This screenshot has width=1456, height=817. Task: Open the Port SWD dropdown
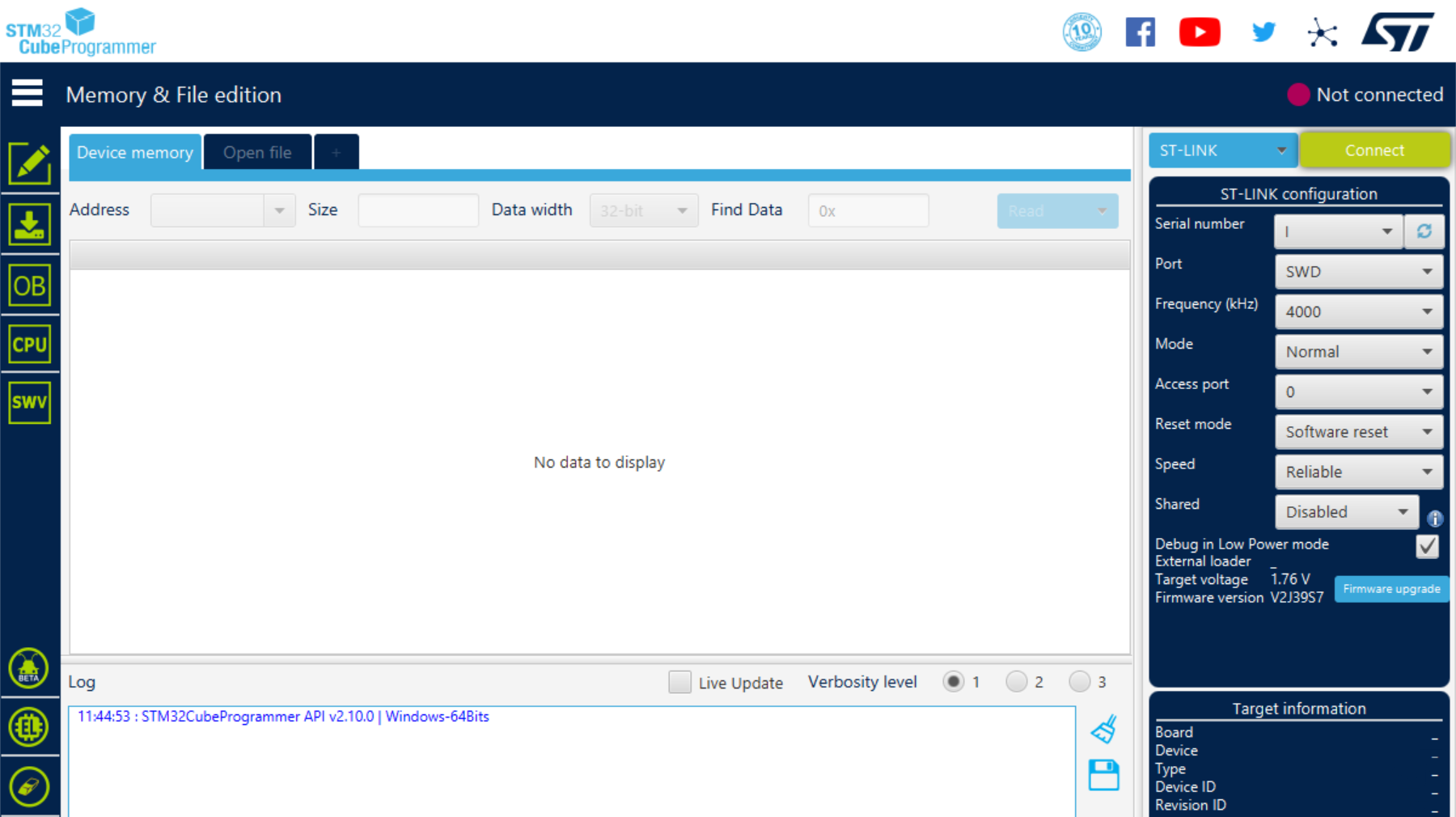tap(1359, 272)
